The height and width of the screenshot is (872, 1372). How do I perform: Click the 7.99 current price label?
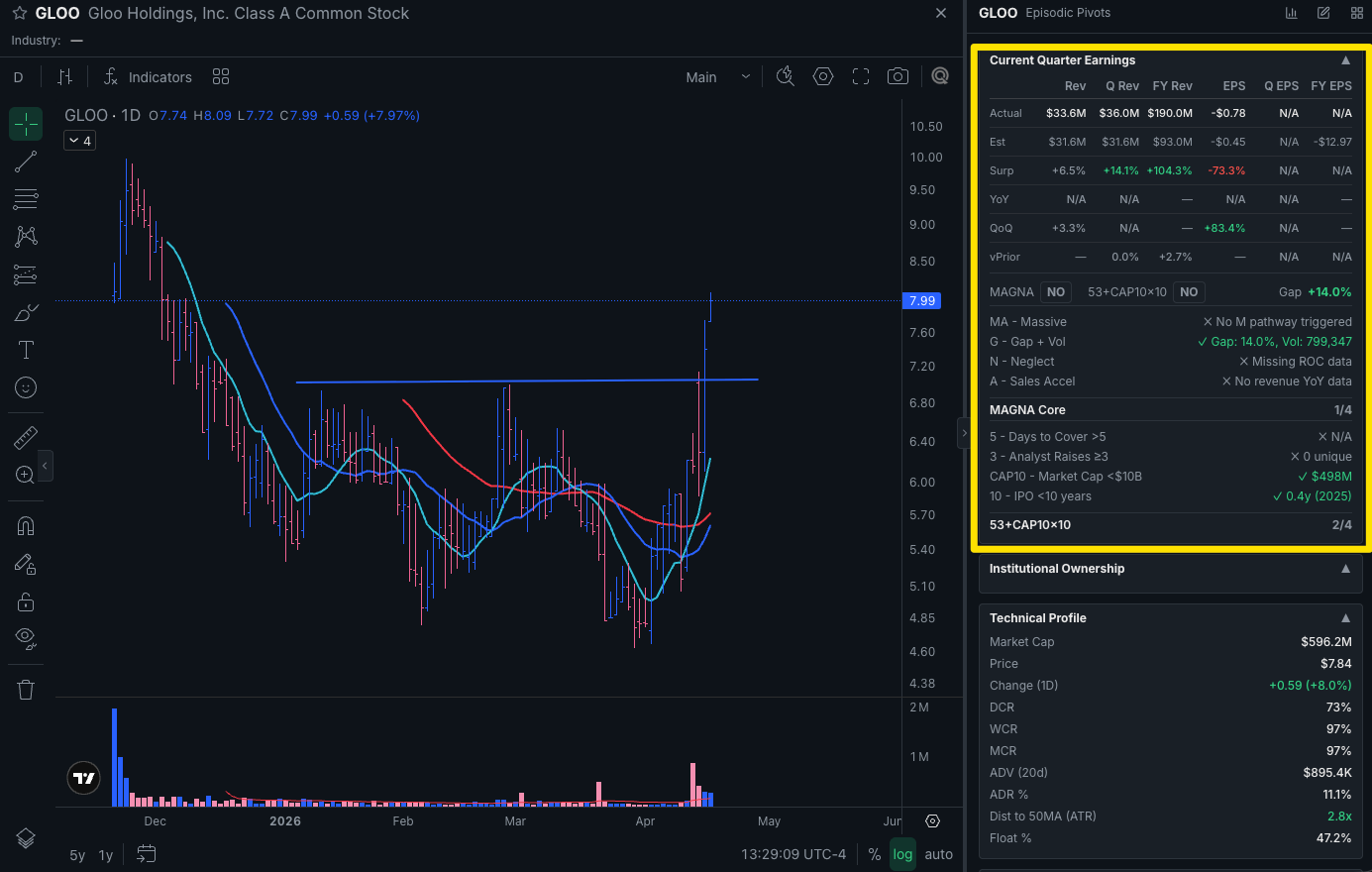(x=922, y=300)
